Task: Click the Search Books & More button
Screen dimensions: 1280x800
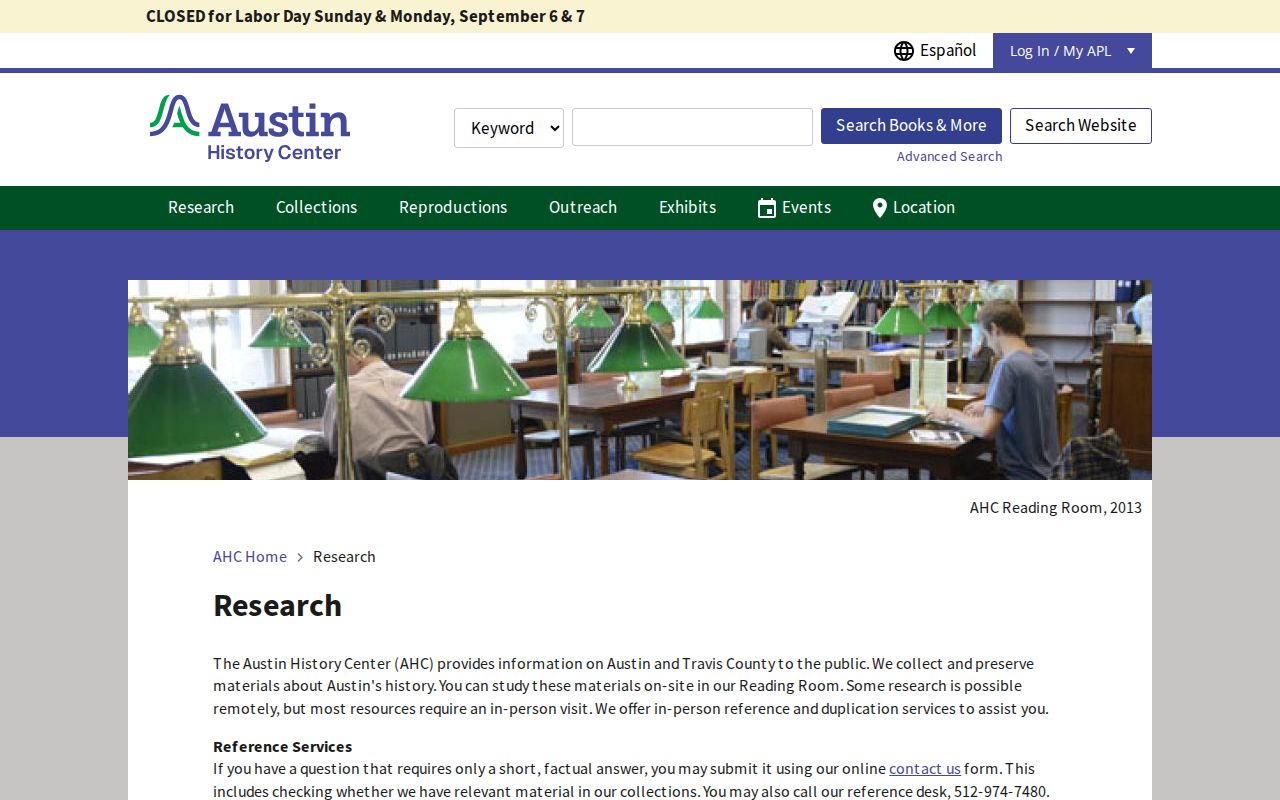Action: [x=911, y=126]
